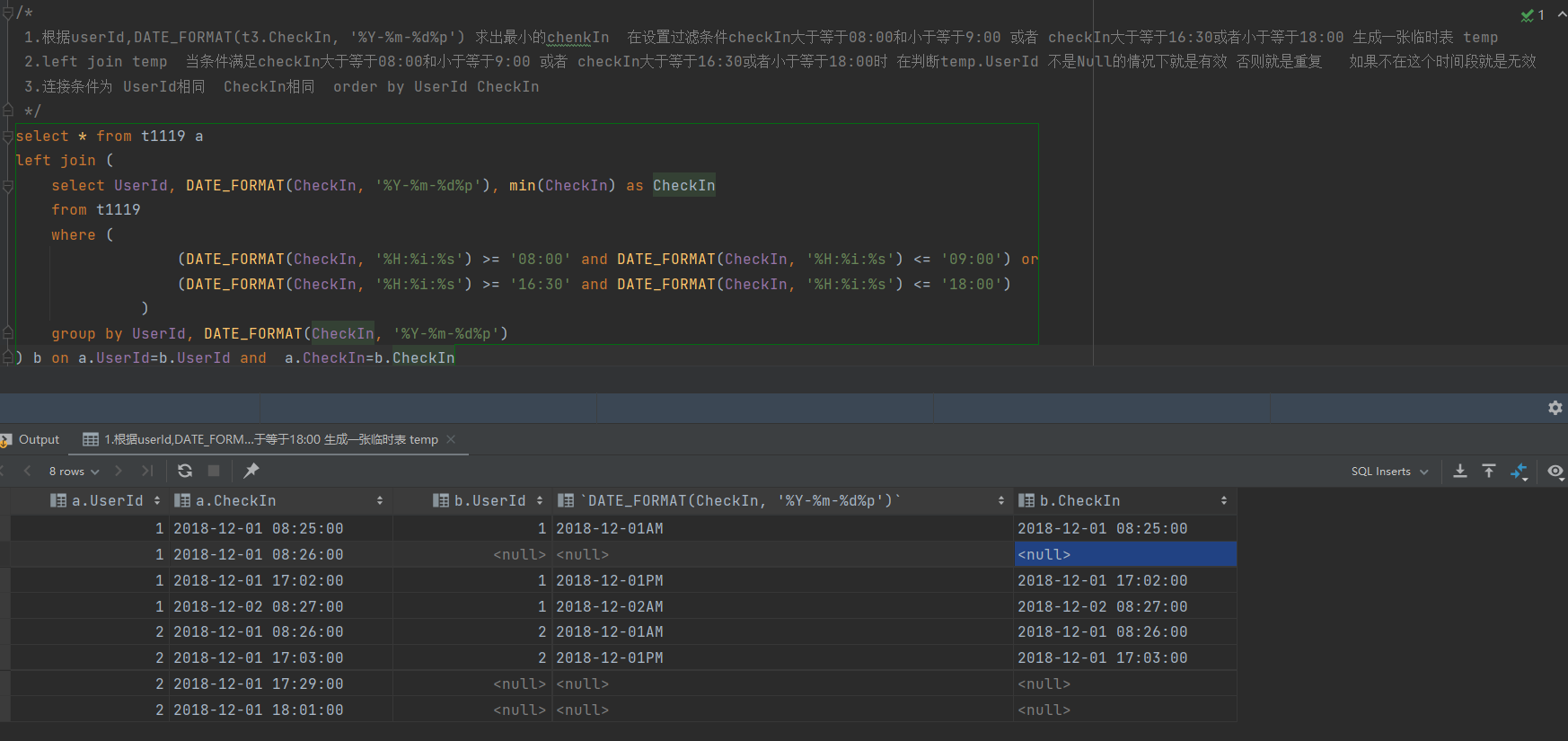Select the highlighted null b.CheckIn cell

coord(1125,554)
